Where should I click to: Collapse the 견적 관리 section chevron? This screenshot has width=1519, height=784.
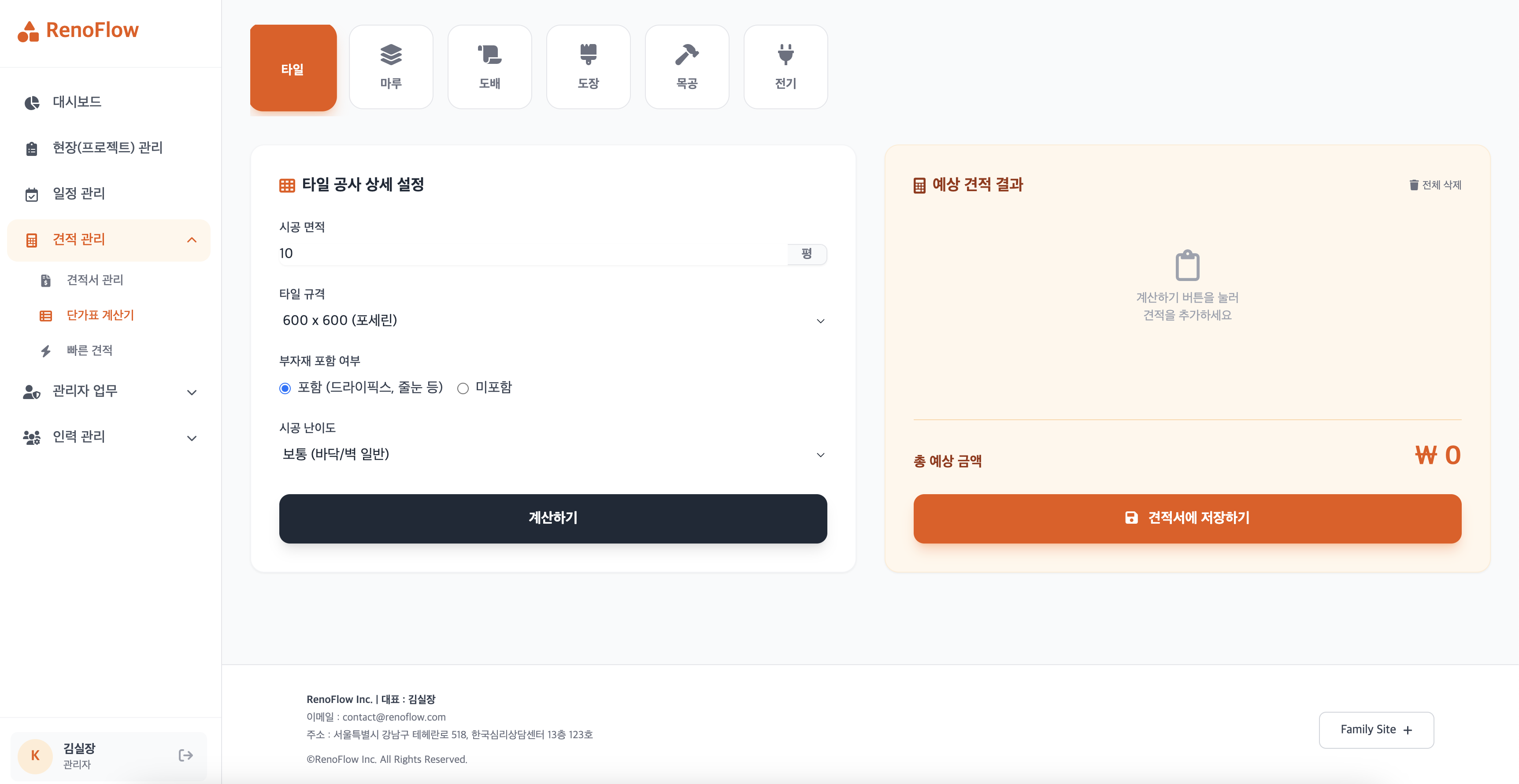click(192, 239)
